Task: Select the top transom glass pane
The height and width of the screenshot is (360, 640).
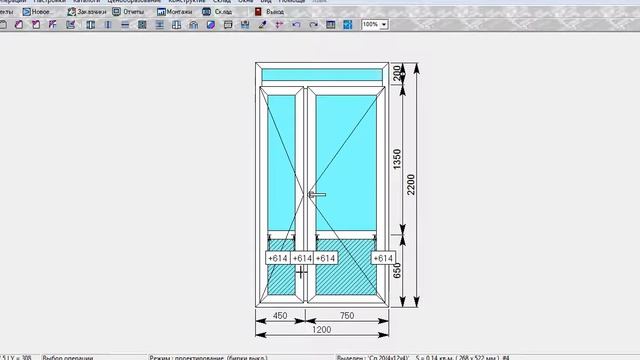Action: point(322,75)
